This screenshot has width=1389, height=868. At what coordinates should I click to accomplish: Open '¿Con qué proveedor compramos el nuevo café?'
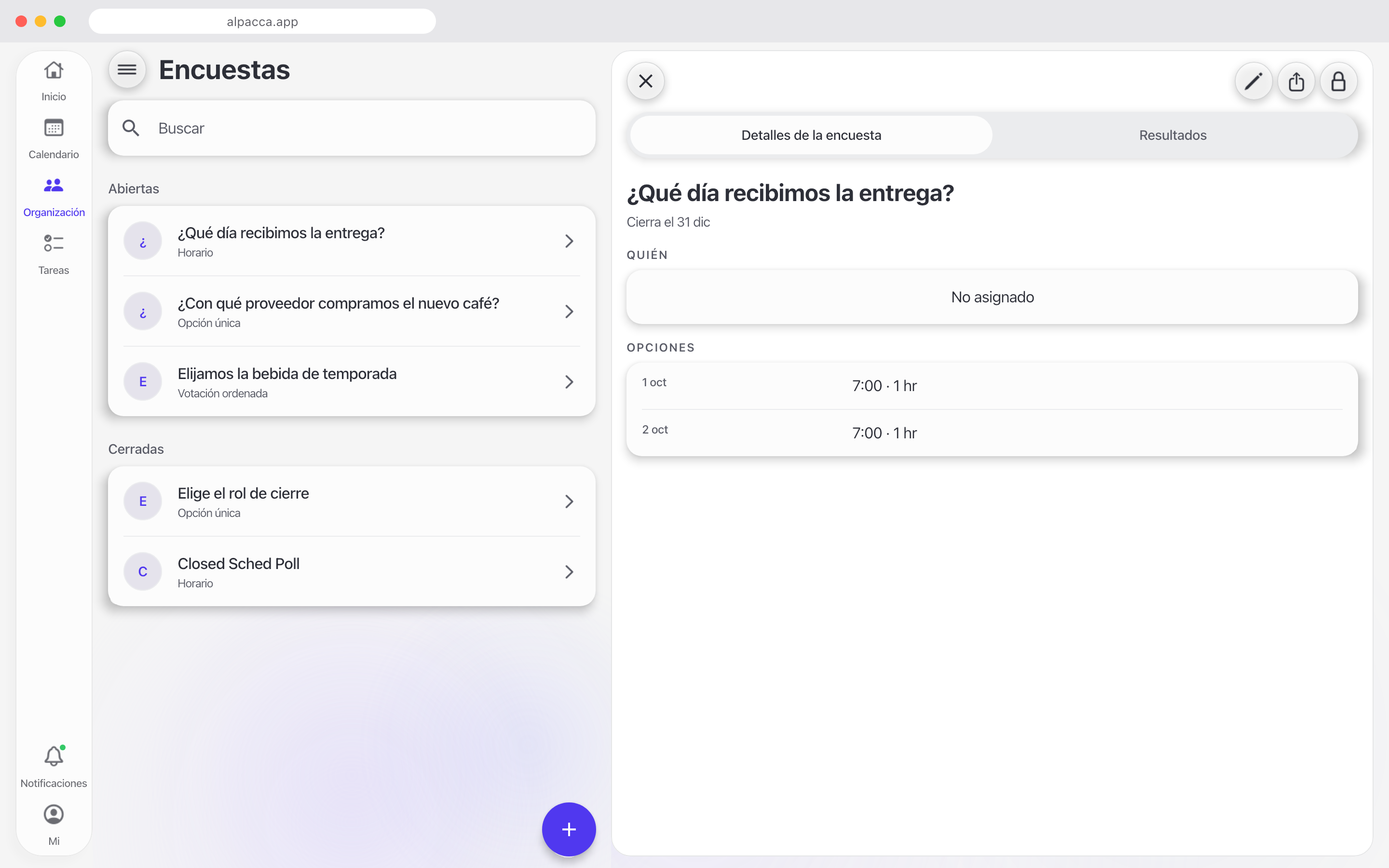[352, 311]
